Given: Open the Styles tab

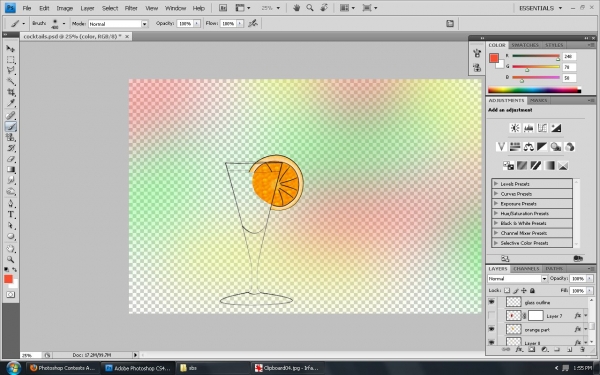Looking at the screenshot, I should tap(554, 45).
